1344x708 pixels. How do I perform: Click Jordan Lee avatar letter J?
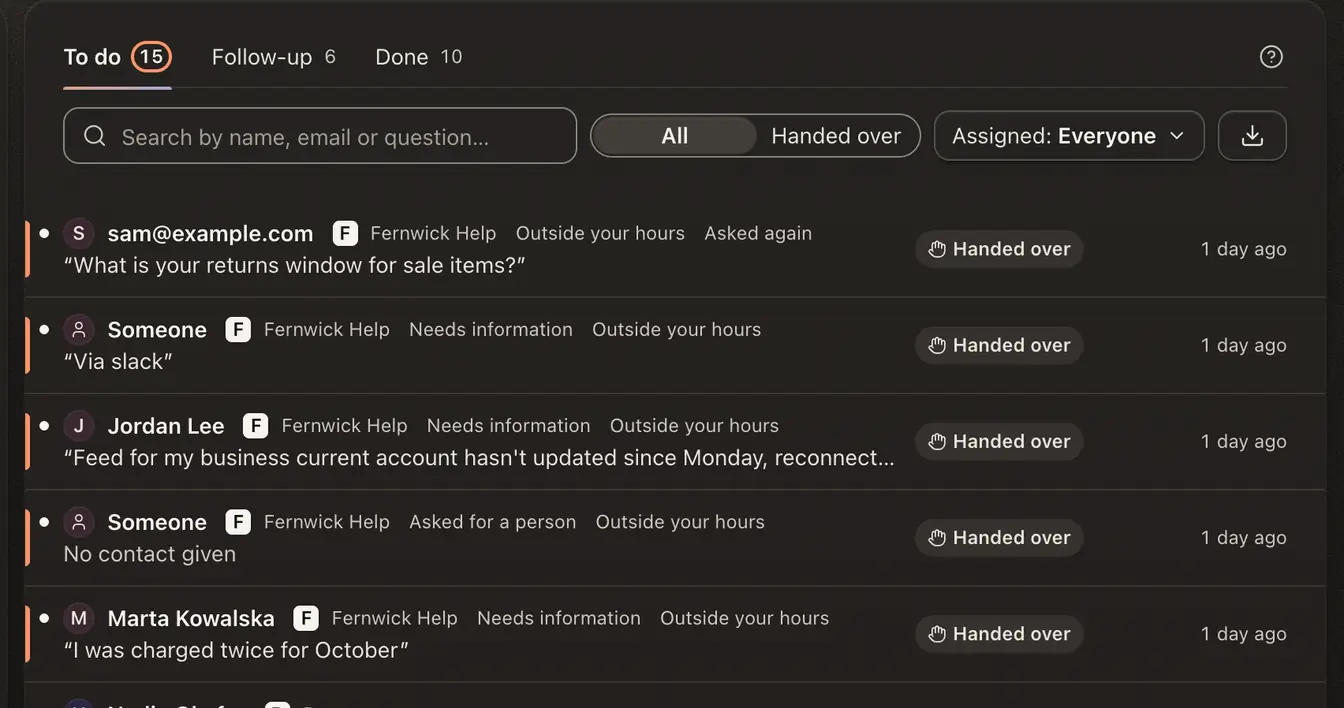pyautogui.click(x=79, y=425)
